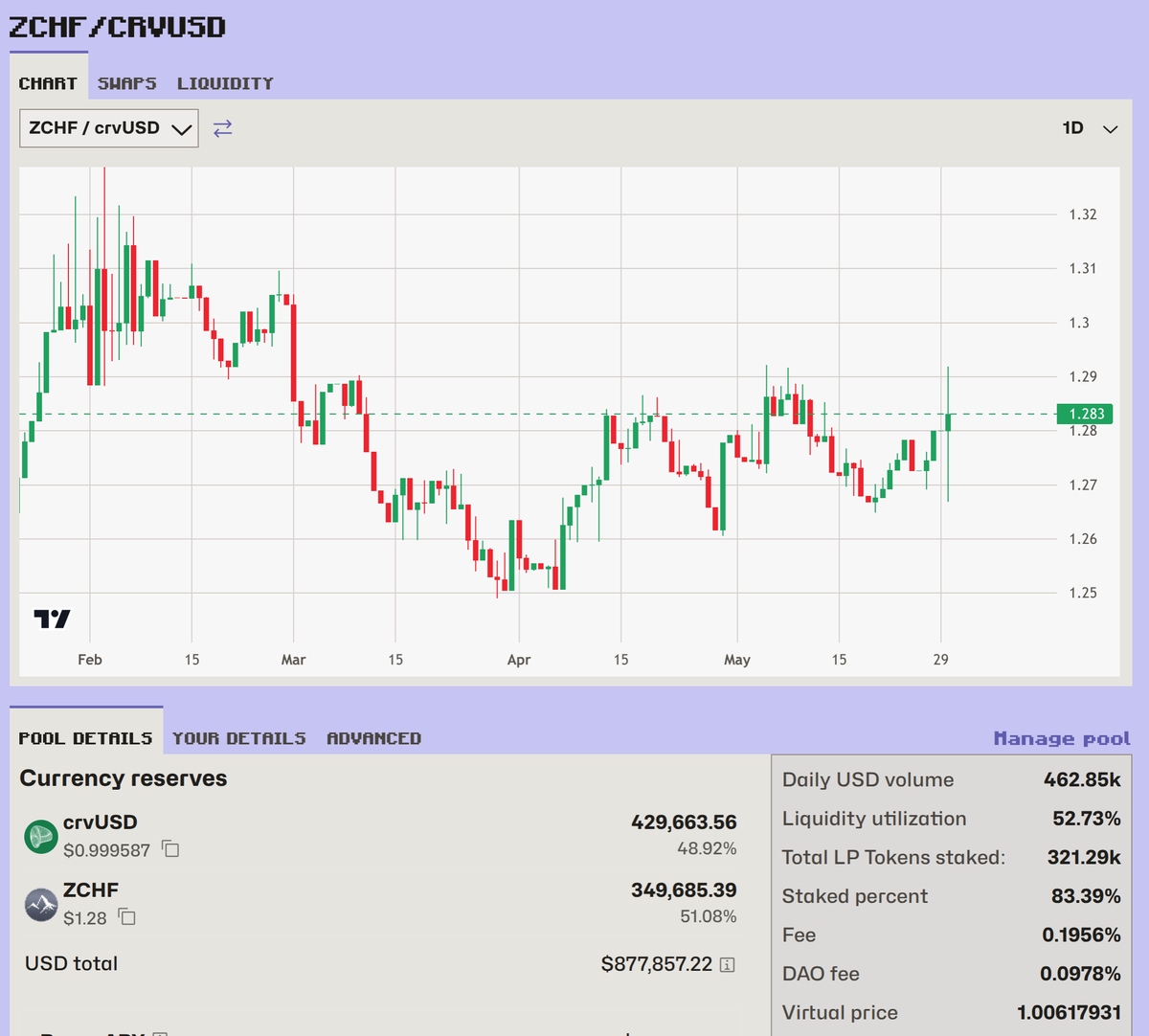Open USD total info icon
The height and width of the screenshot is (1036, 1149).
(x=728, y=964)
